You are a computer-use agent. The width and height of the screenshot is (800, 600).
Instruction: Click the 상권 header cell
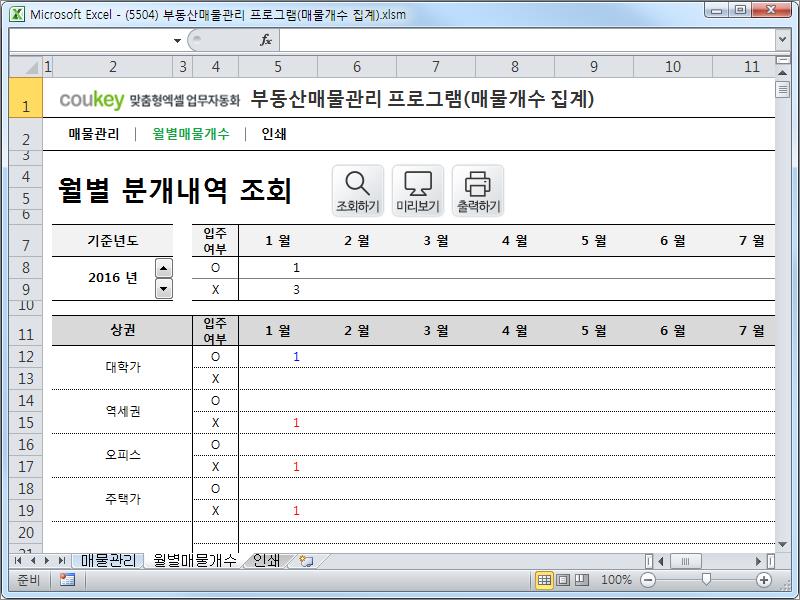click(123, 330)
